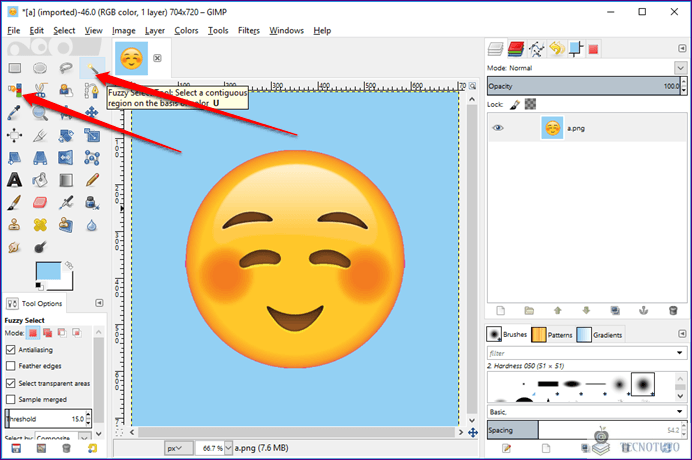The width and height of the screenshot is (692, 460).
Task: Toggle Lock alpha channel checkerboard icon
Action: click(530, 104)
